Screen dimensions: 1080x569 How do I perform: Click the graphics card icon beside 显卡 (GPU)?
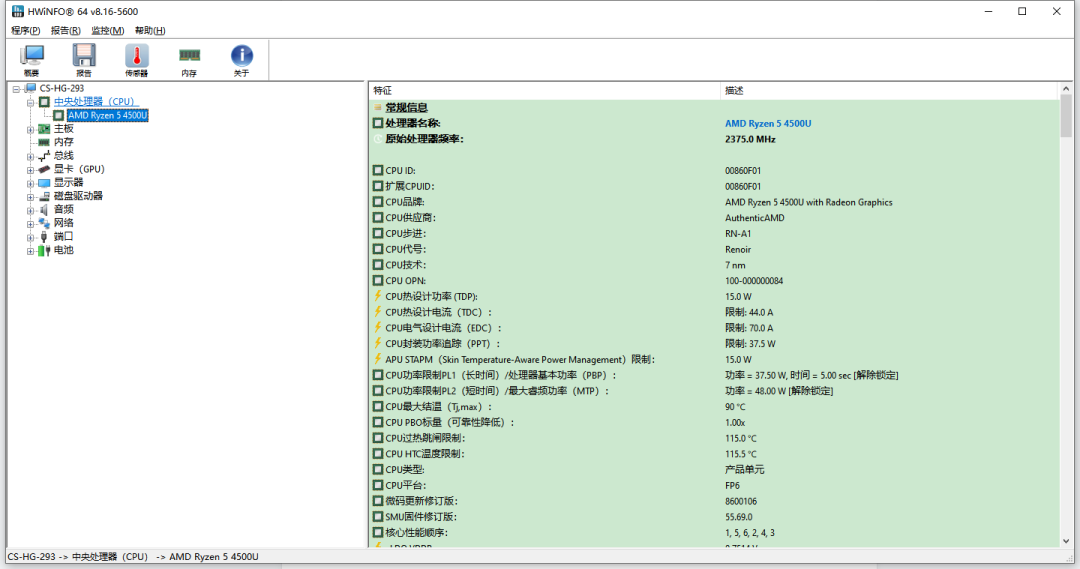pyautogui.click(x=44, y=169)
